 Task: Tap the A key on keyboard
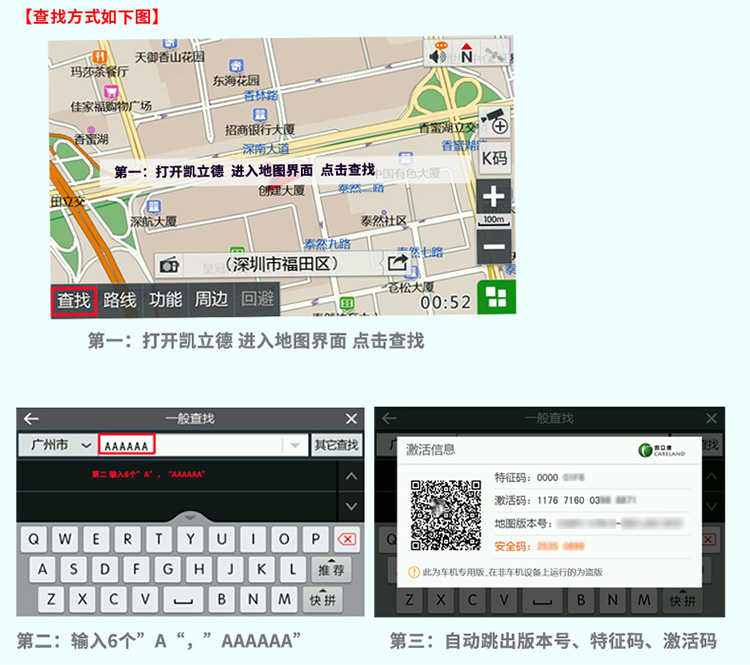point(43,569)
